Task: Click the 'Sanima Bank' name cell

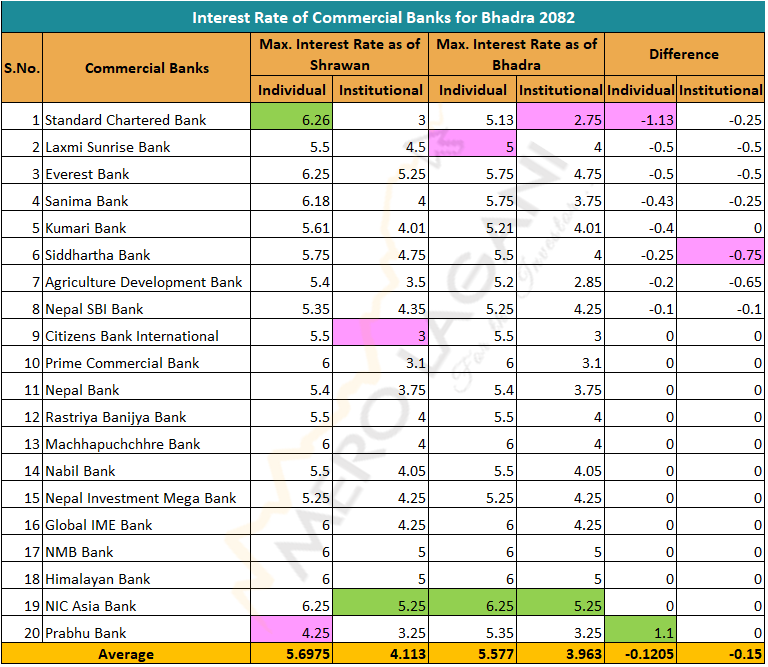Action: pyautogui.click(x=146, y=197)
